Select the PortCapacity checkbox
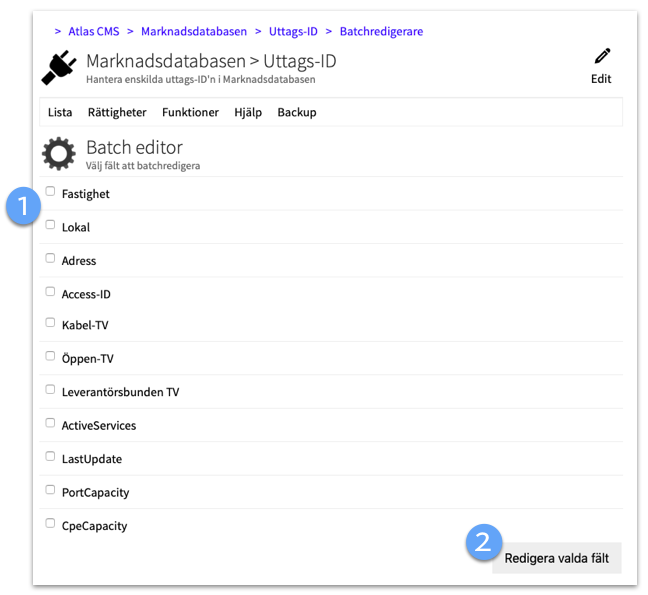Image resolution: width=648 pixels, height=595 pixels. pyautogui.click(x=51, y=490)
